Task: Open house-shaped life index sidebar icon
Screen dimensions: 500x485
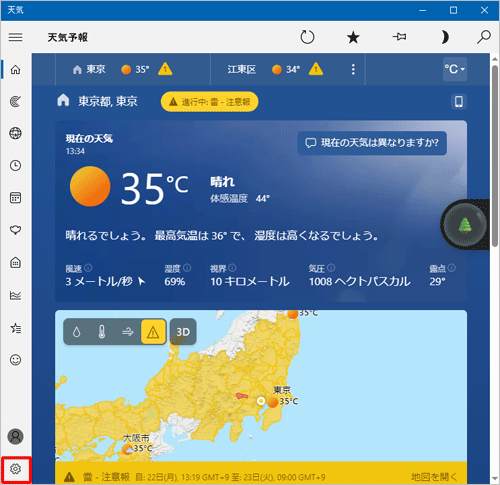Action: (16, 263)
